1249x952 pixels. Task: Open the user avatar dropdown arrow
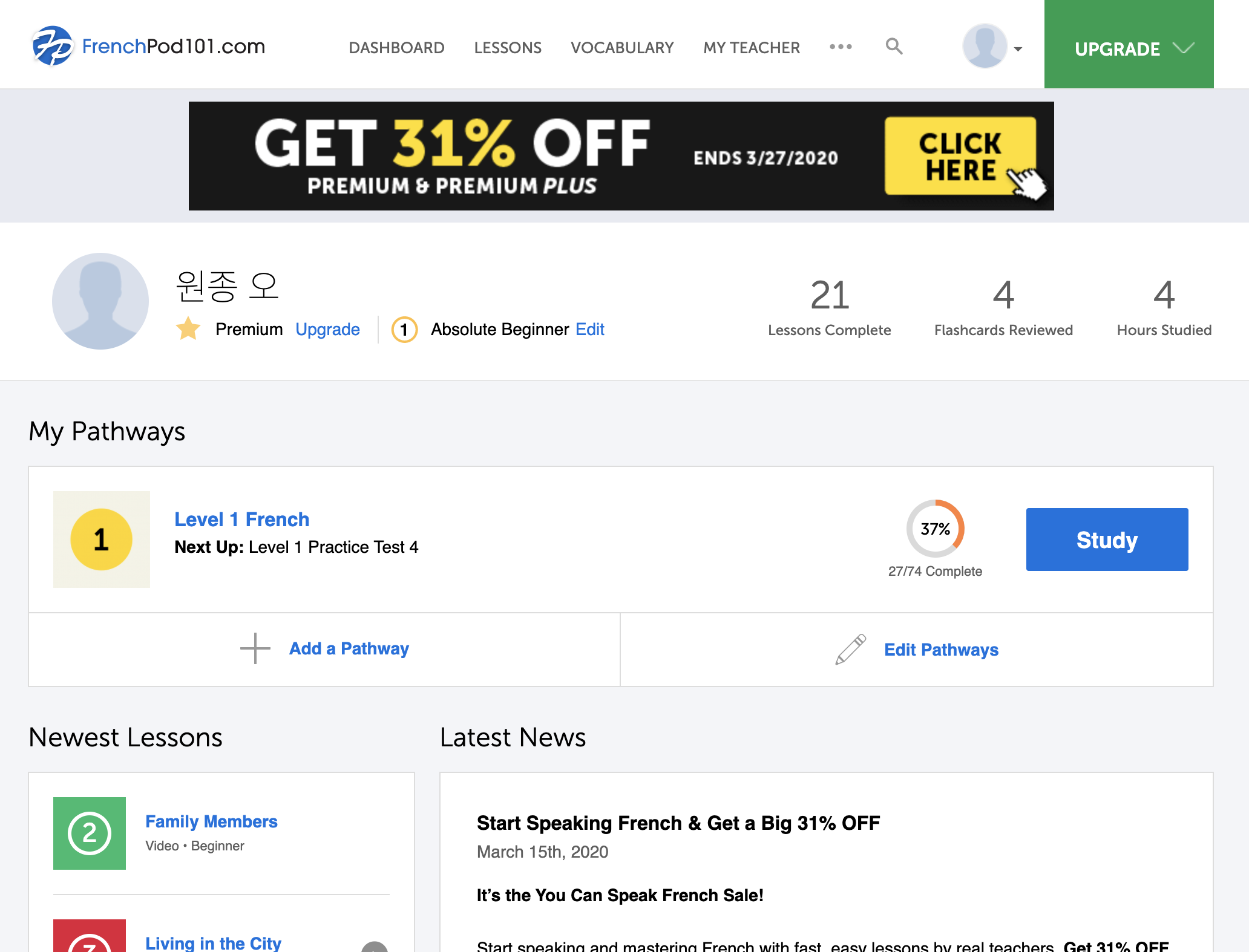tap(1018, 49)
